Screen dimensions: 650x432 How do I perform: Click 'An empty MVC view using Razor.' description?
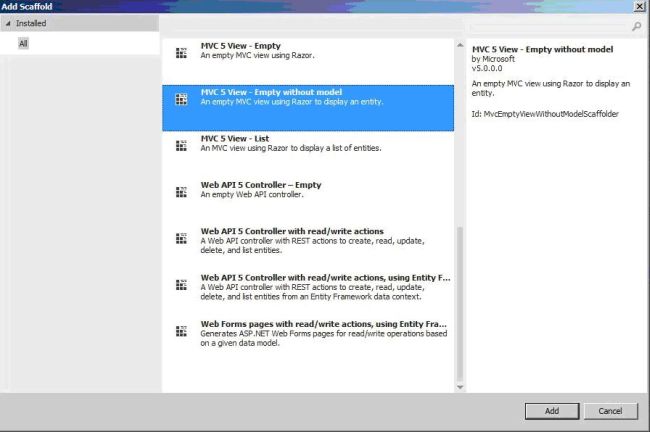click(257, 55)
